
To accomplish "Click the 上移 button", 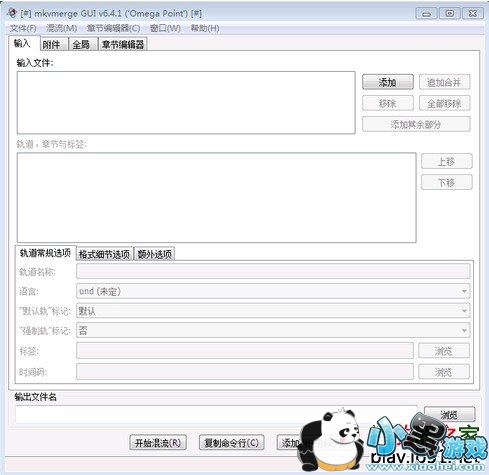I will click(447, 162).
